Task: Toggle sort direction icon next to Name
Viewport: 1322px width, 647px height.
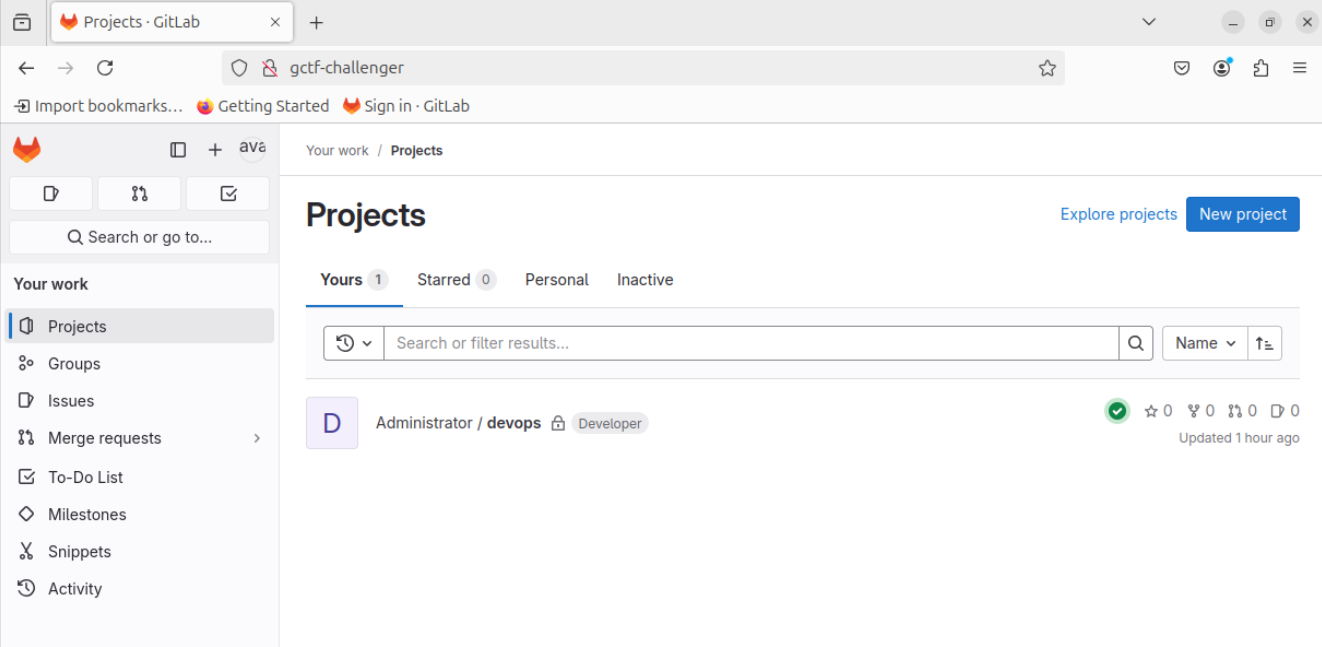Action: pos(1265,343)
